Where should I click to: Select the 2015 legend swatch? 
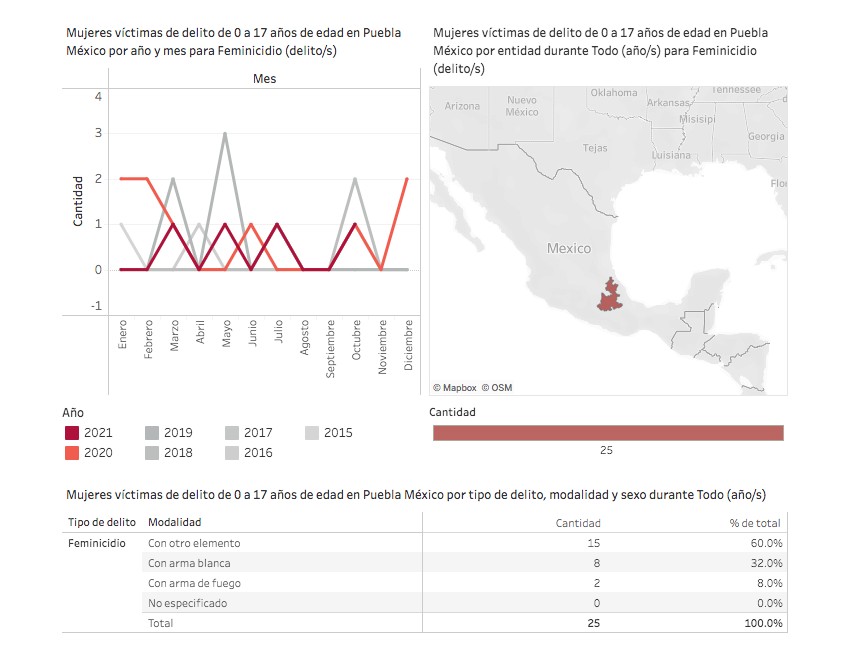[312, 433]
